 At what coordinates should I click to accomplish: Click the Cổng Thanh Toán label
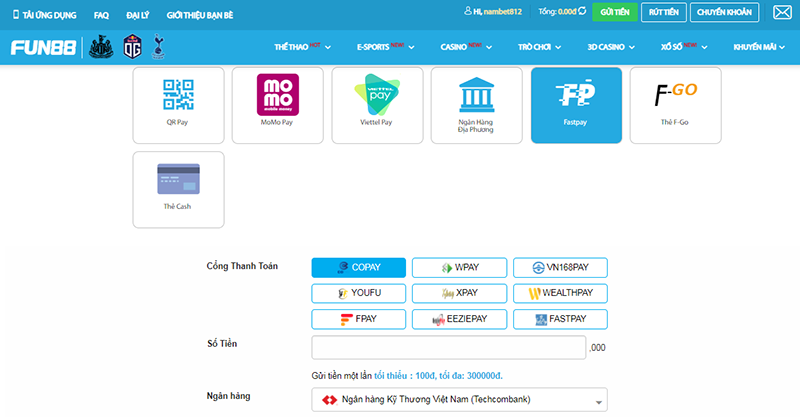pyautogui.click(x=242, y=266)
